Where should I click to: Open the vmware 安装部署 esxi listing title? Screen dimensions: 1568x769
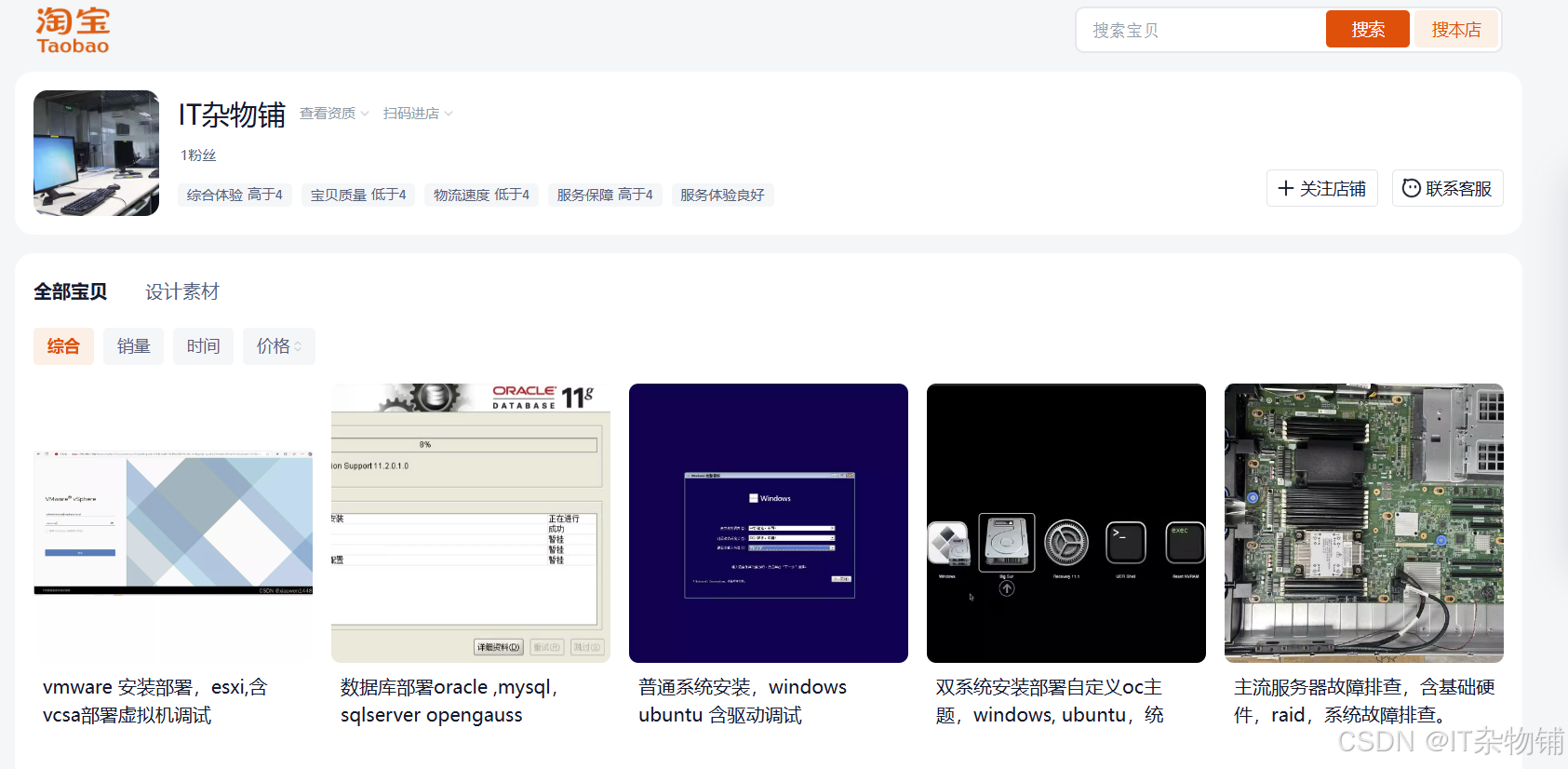point(155,701)
